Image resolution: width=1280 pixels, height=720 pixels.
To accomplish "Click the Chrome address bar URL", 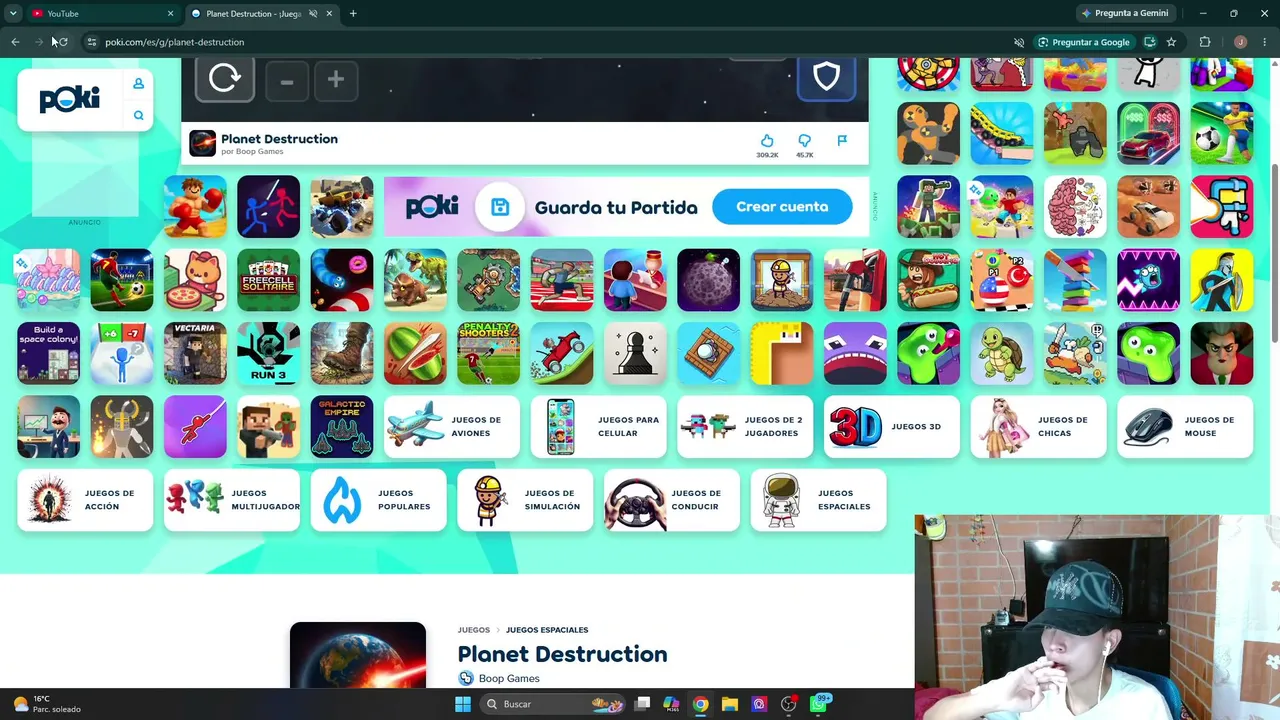I will (175, 42).
